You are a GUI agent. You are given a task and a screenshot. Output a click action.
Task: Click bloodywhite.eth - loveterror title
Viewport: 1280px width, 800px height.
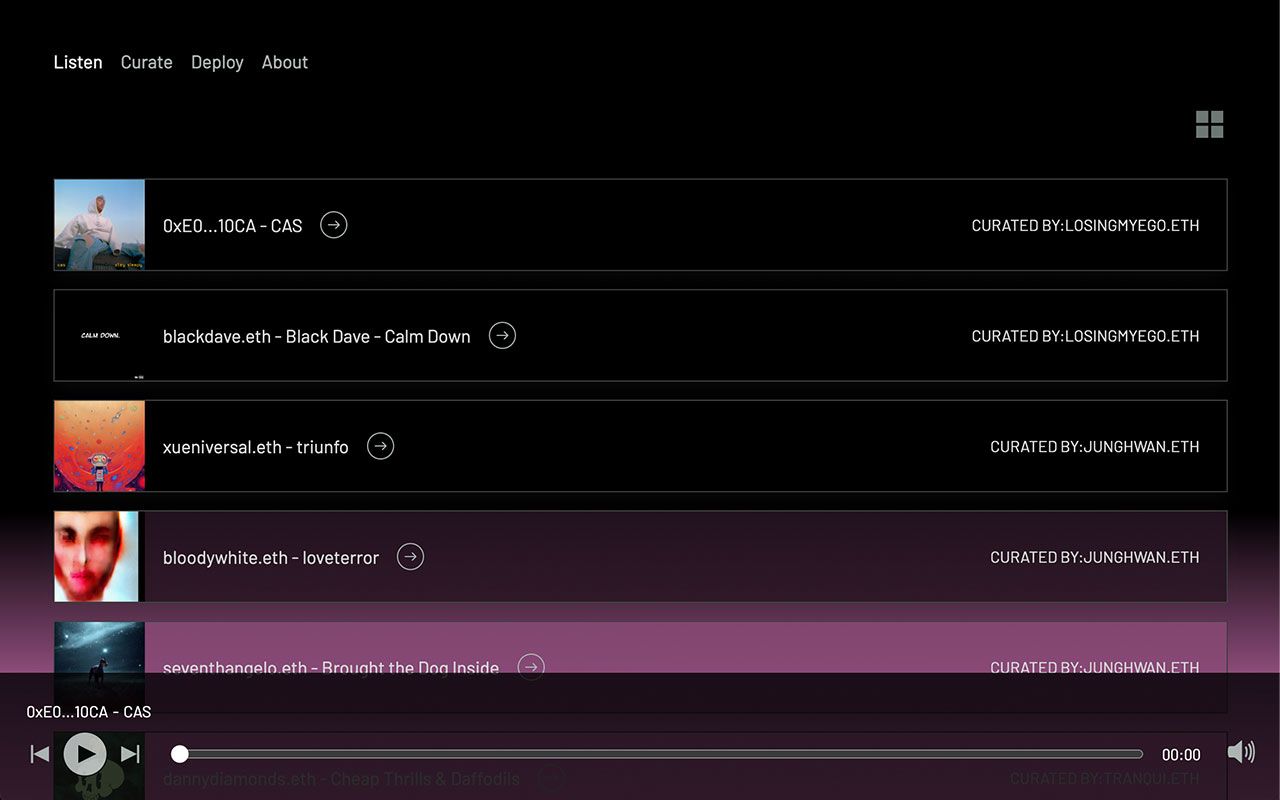271,558
